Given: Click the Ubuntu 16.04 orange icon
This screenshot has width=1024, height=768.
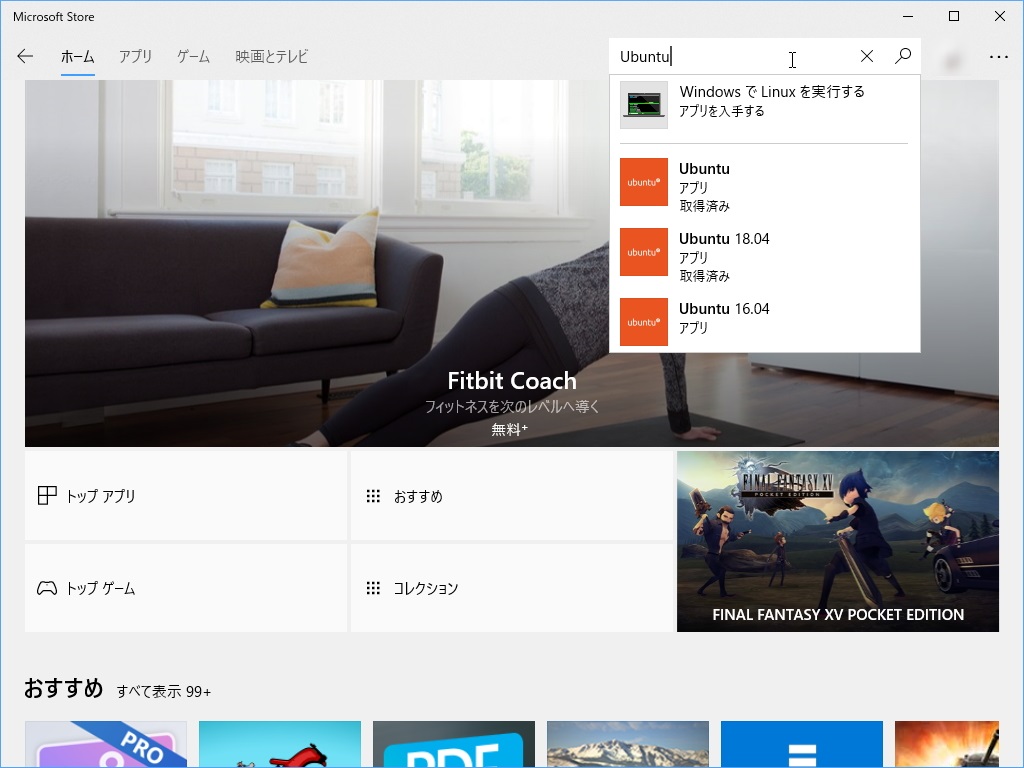Looking at the screenshot, I should (643, 322).
